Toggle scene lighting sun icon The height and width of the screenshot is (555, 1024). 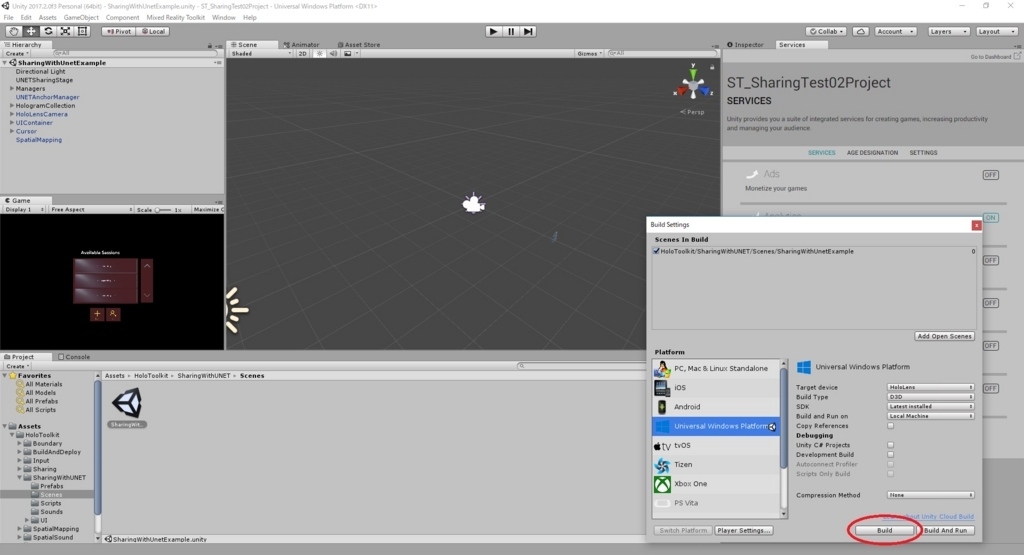tap(319, 54)
